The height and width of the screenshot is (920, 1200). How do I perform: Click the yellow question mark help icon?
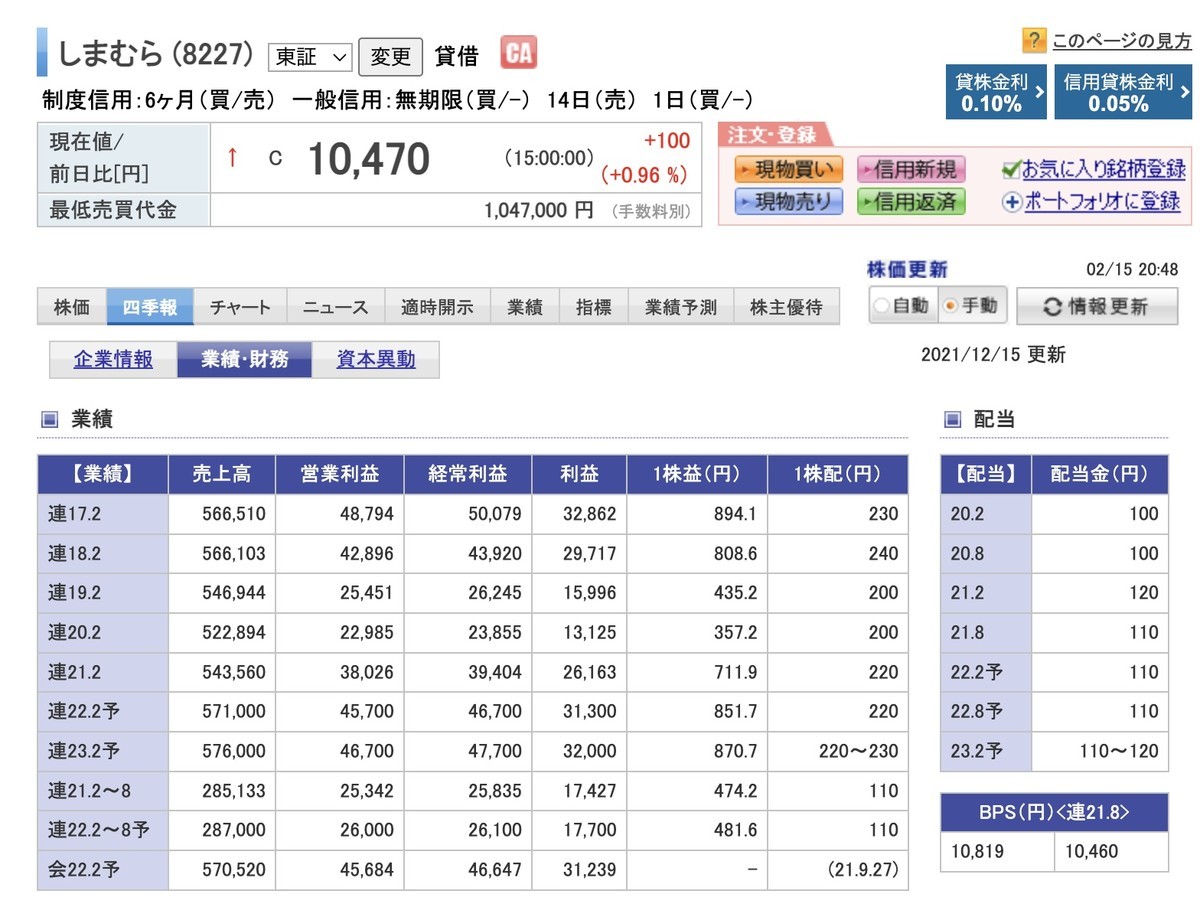pos(1033,40)
